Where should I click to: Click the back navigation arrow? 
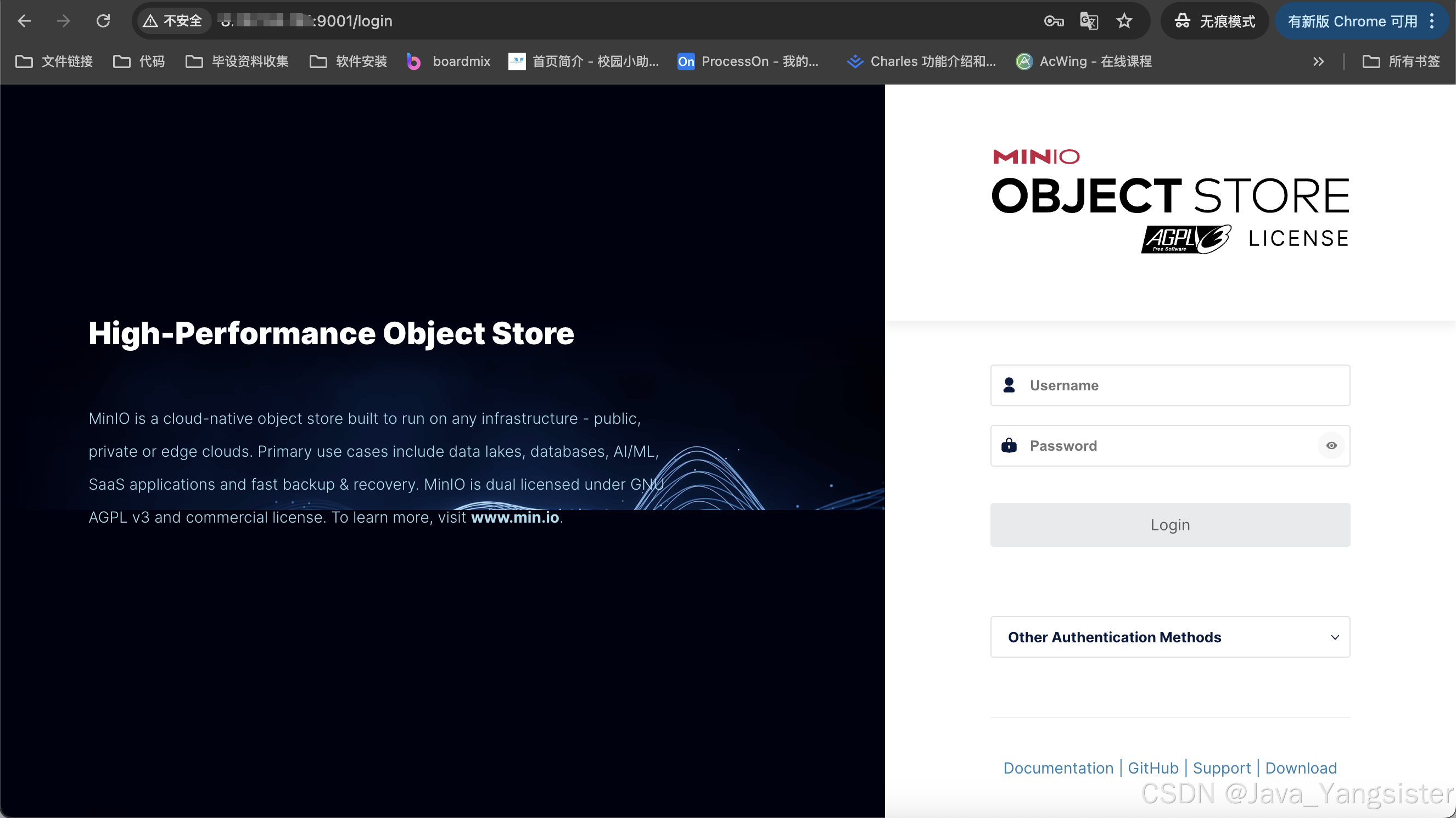[x=24, y=21]
